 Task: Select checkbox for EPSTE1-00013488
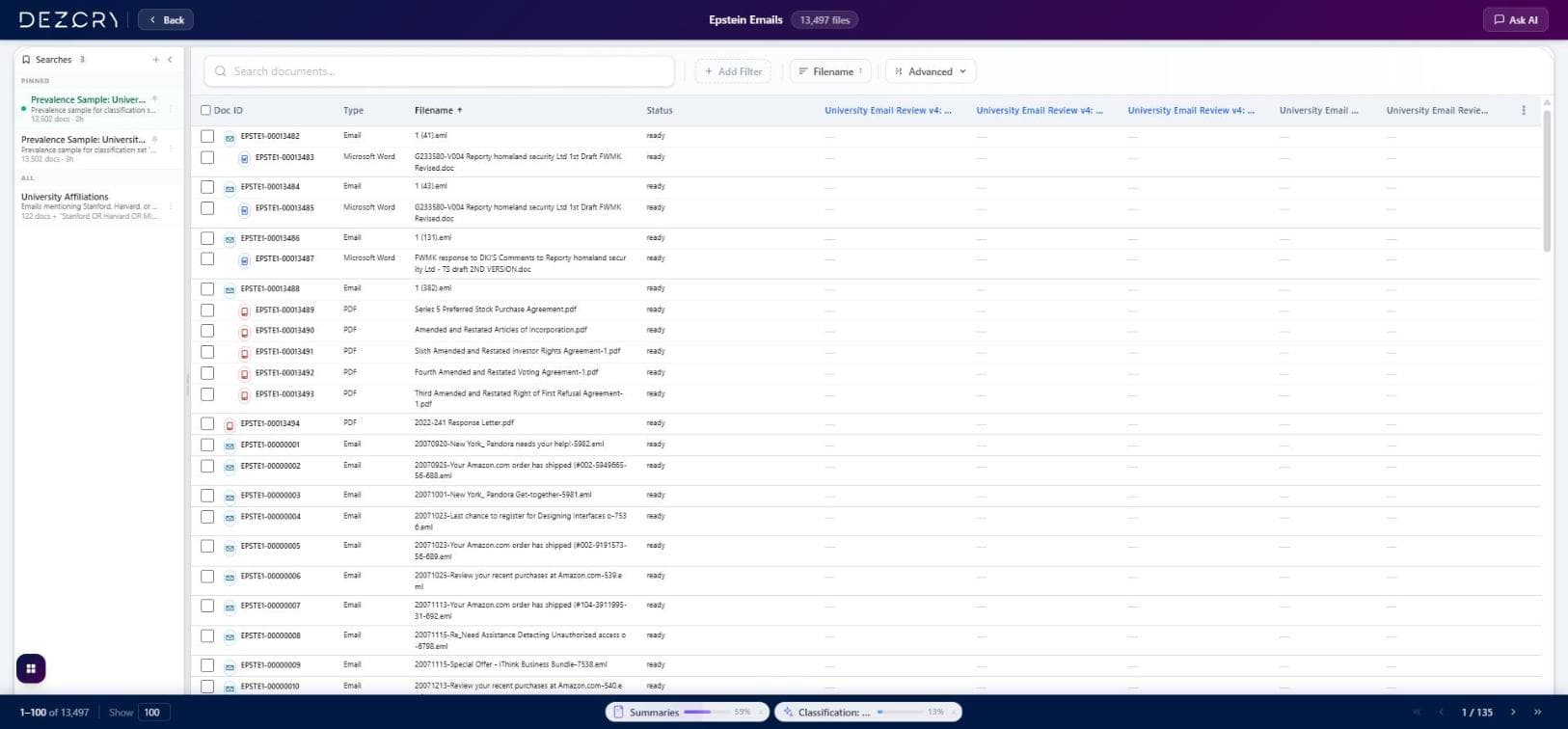(x=207, y=288)
